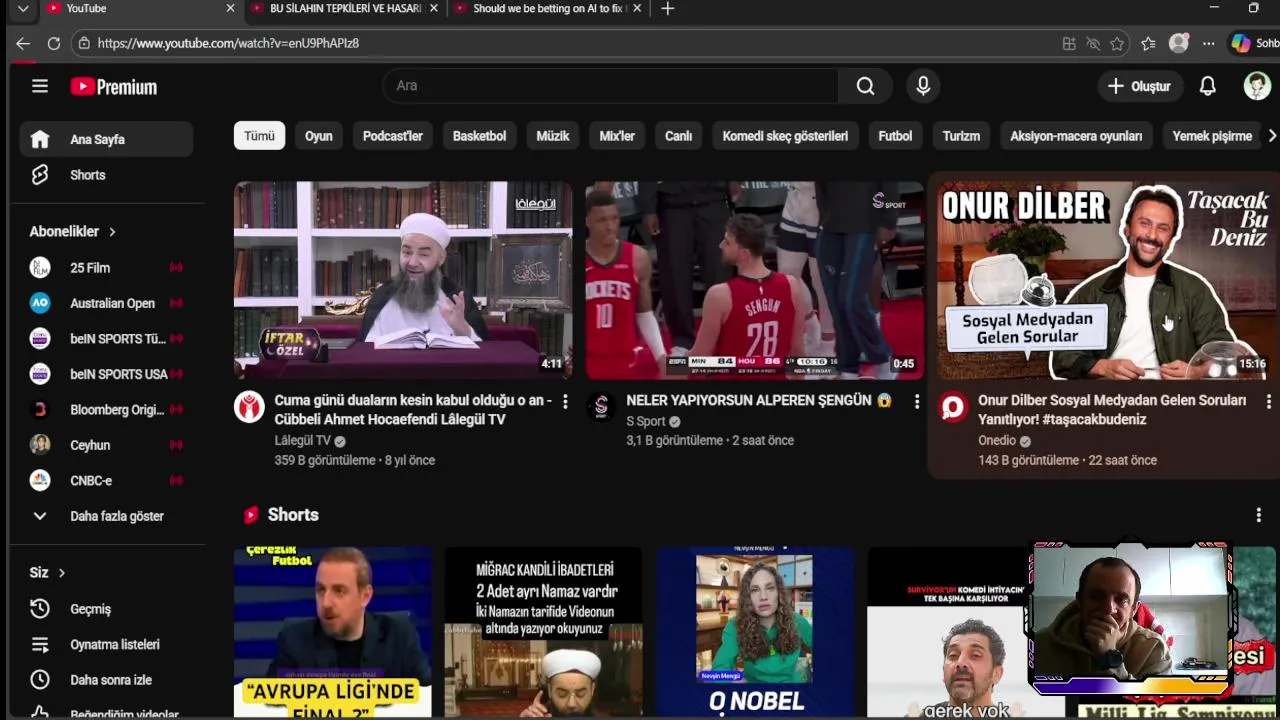
Task: Open Oluştur create menu
Action: 1139,86
